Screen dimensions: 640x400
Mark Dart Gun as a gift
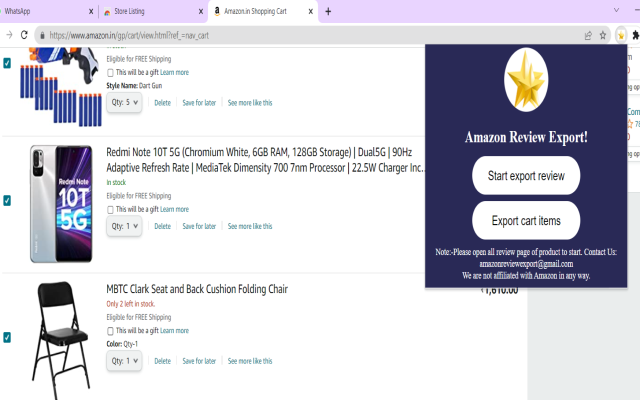click(x=110, y=73)
